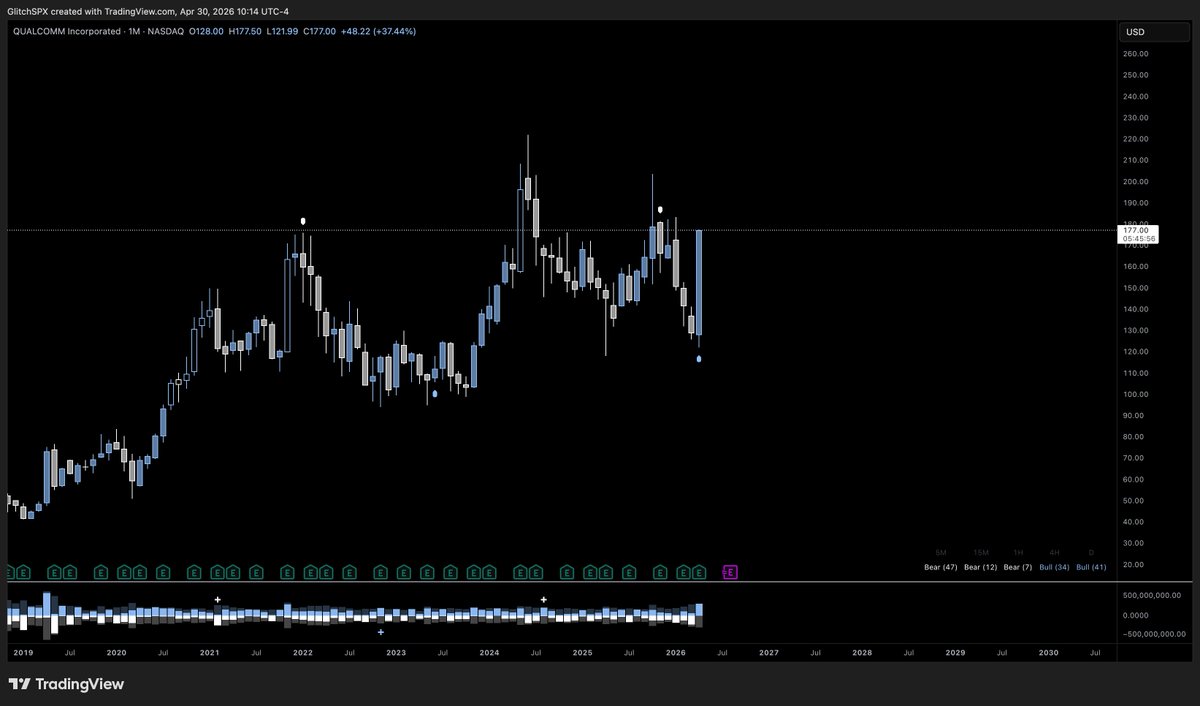Click the 100.00 price axis label
This screenshot has height=706, width=1200.
(1135, 394)
